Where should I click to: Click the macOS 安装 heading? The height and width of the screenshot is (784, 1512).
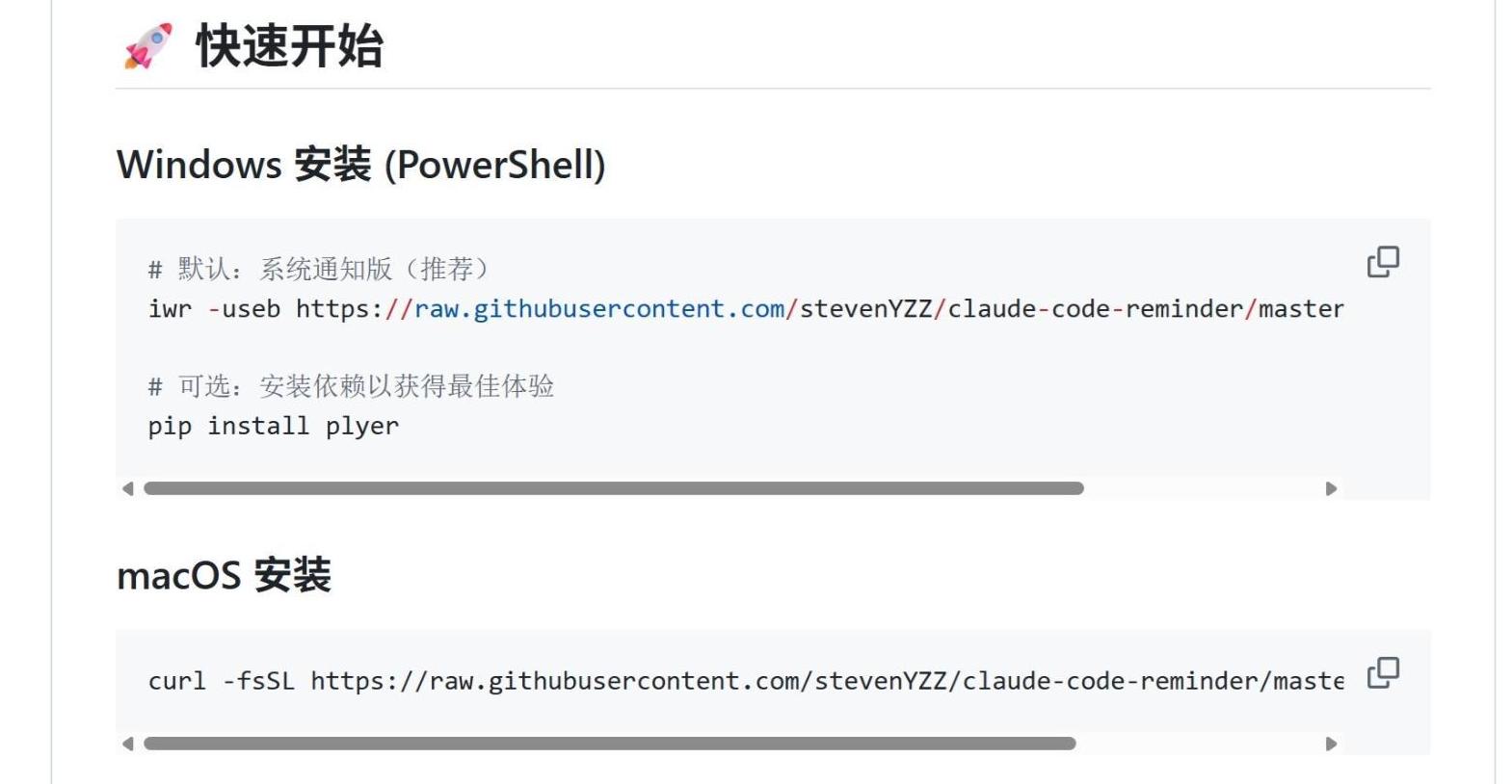coord(224,576)
